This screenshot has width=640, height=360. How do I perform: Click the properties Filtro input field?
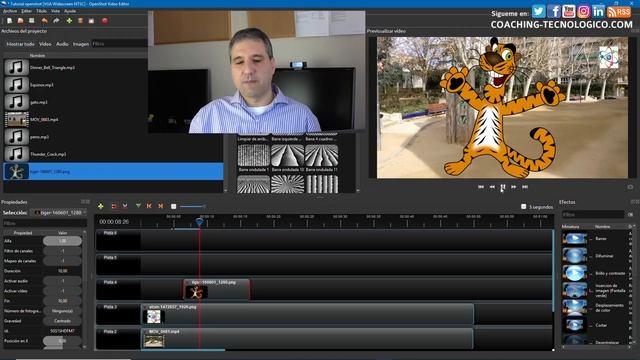coord(44,223)
